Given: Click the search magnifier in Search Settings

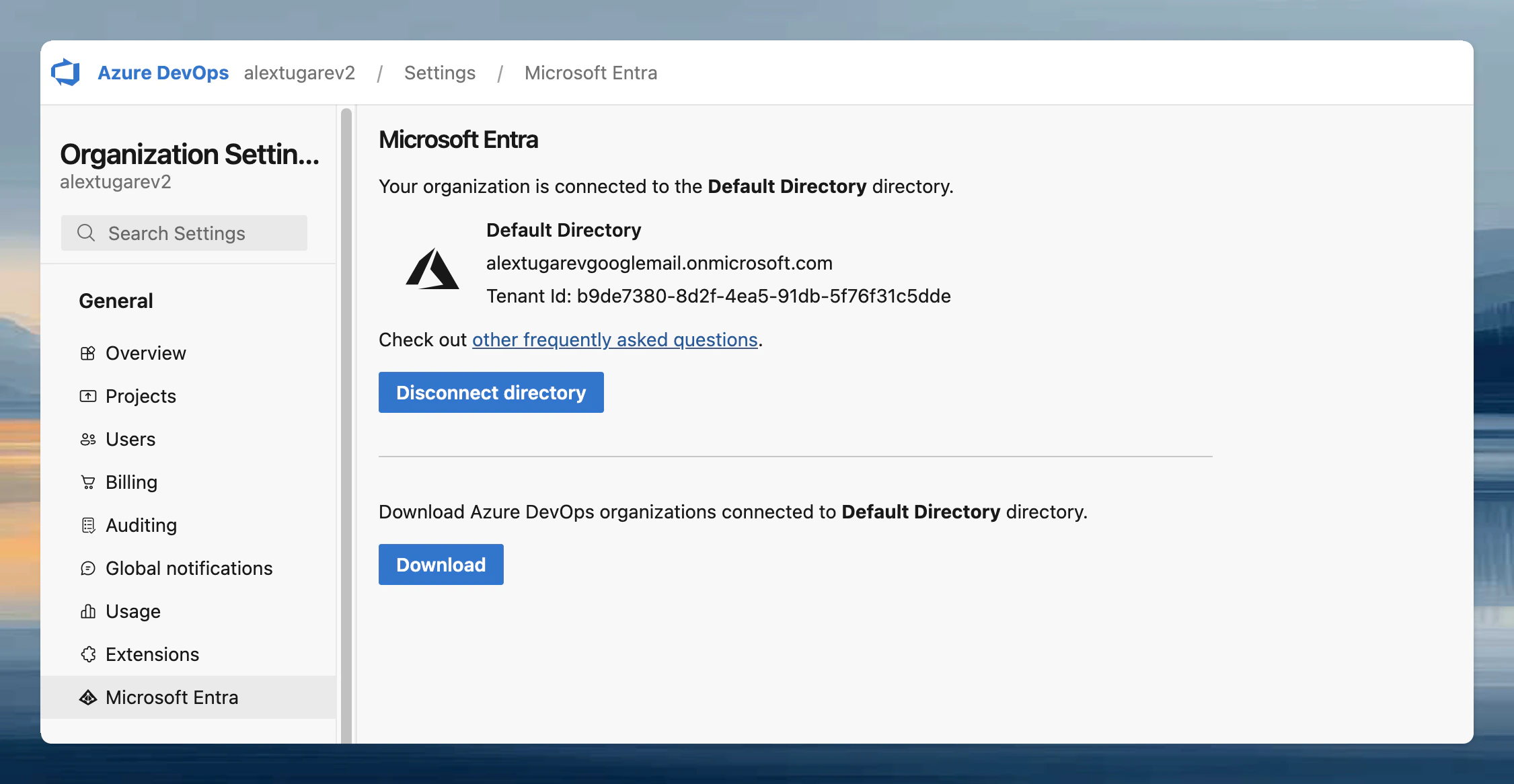Looking at the screenshot, I should tap(86, 233).
